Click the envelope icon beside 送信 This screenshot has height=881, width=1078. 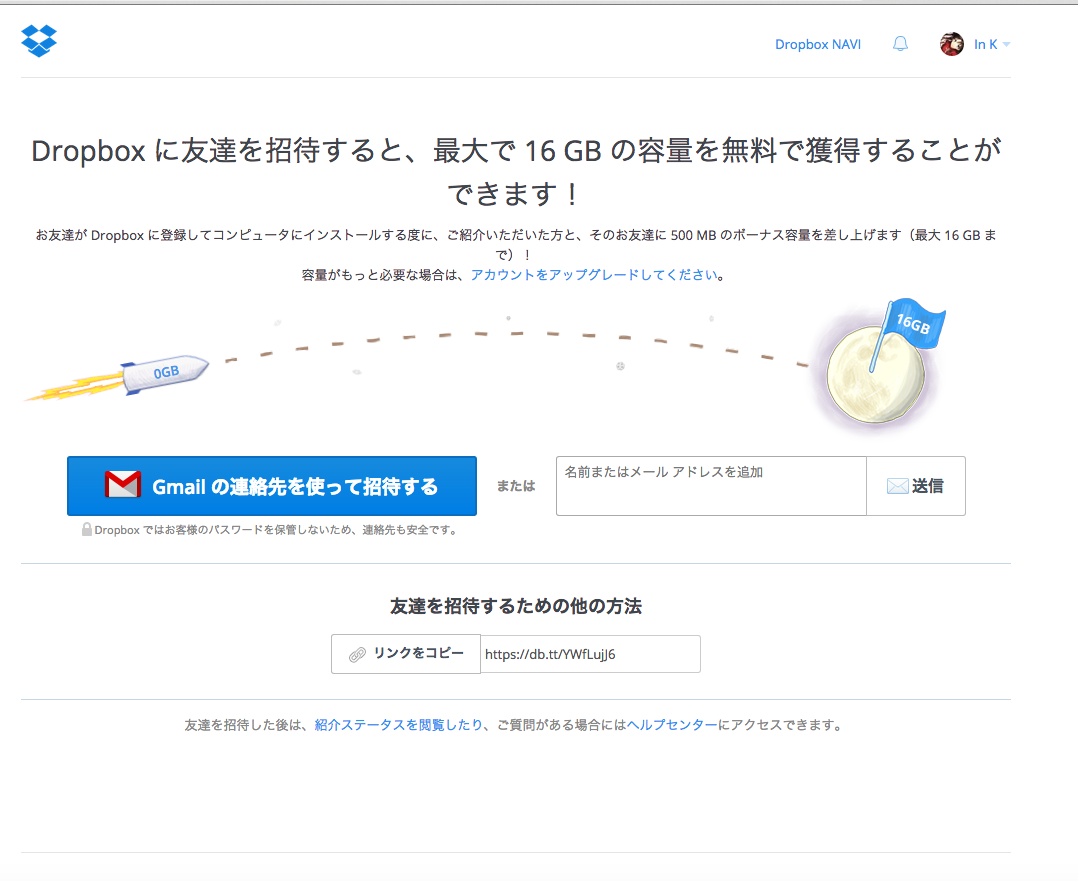pos(897,486)
